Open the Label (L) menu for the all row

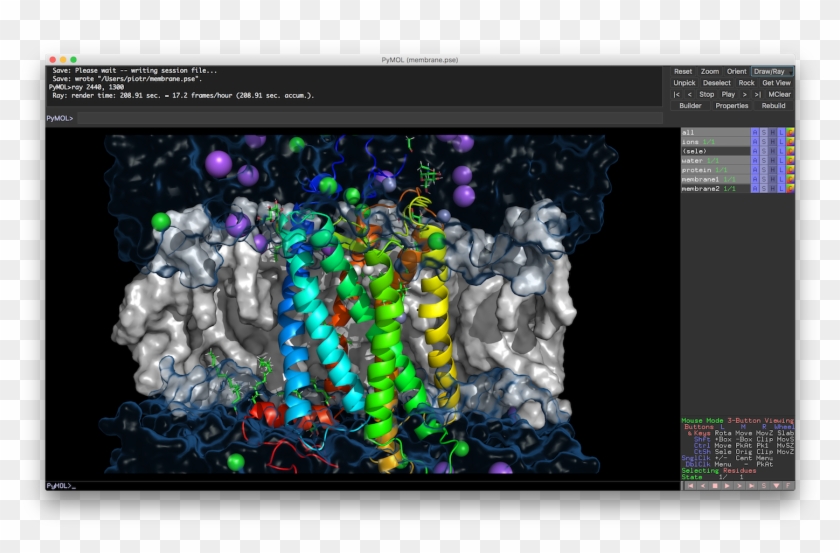click(x=782, y=132)
